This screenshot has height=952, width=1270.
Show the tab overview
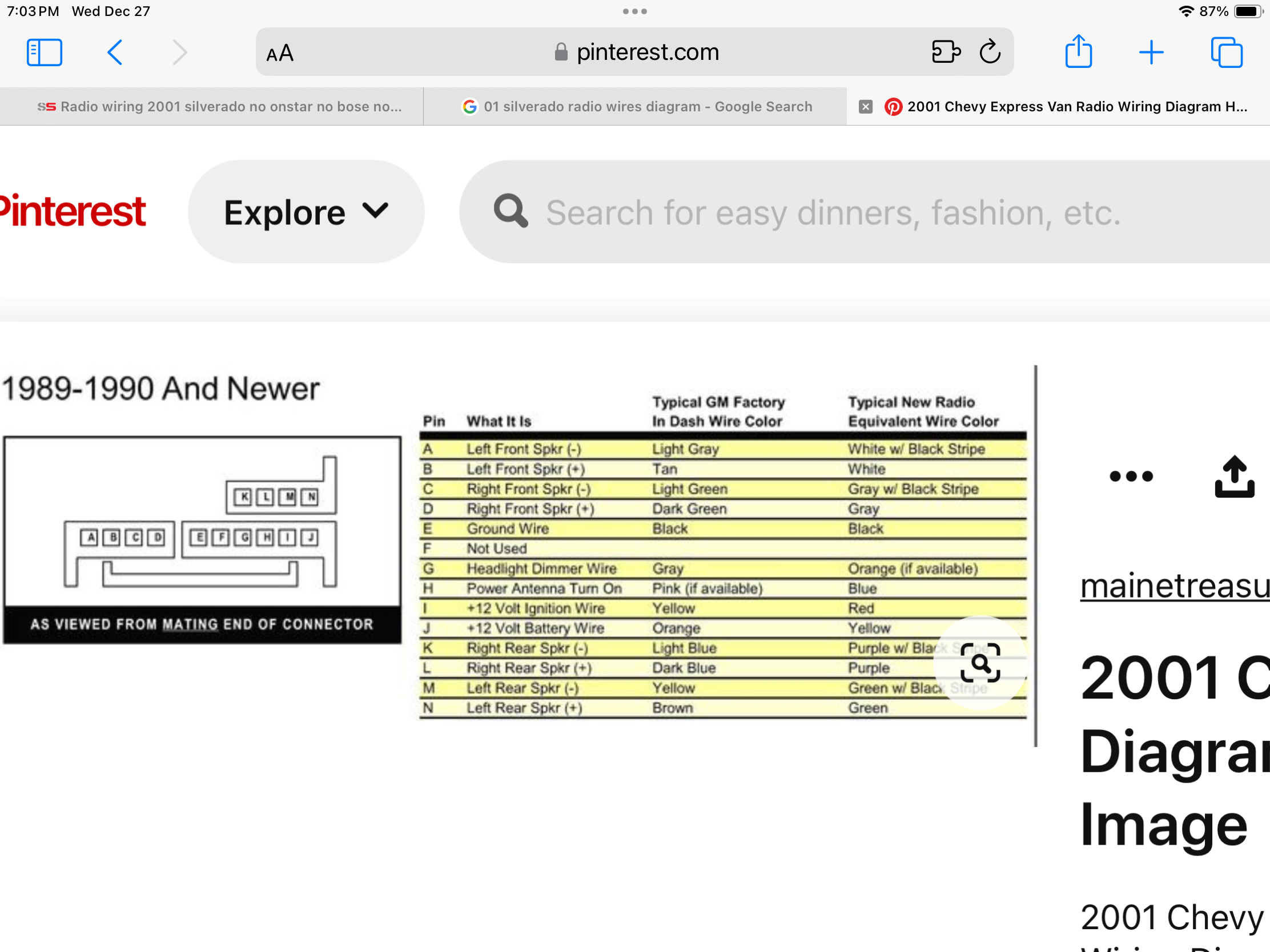(1227, 52)
